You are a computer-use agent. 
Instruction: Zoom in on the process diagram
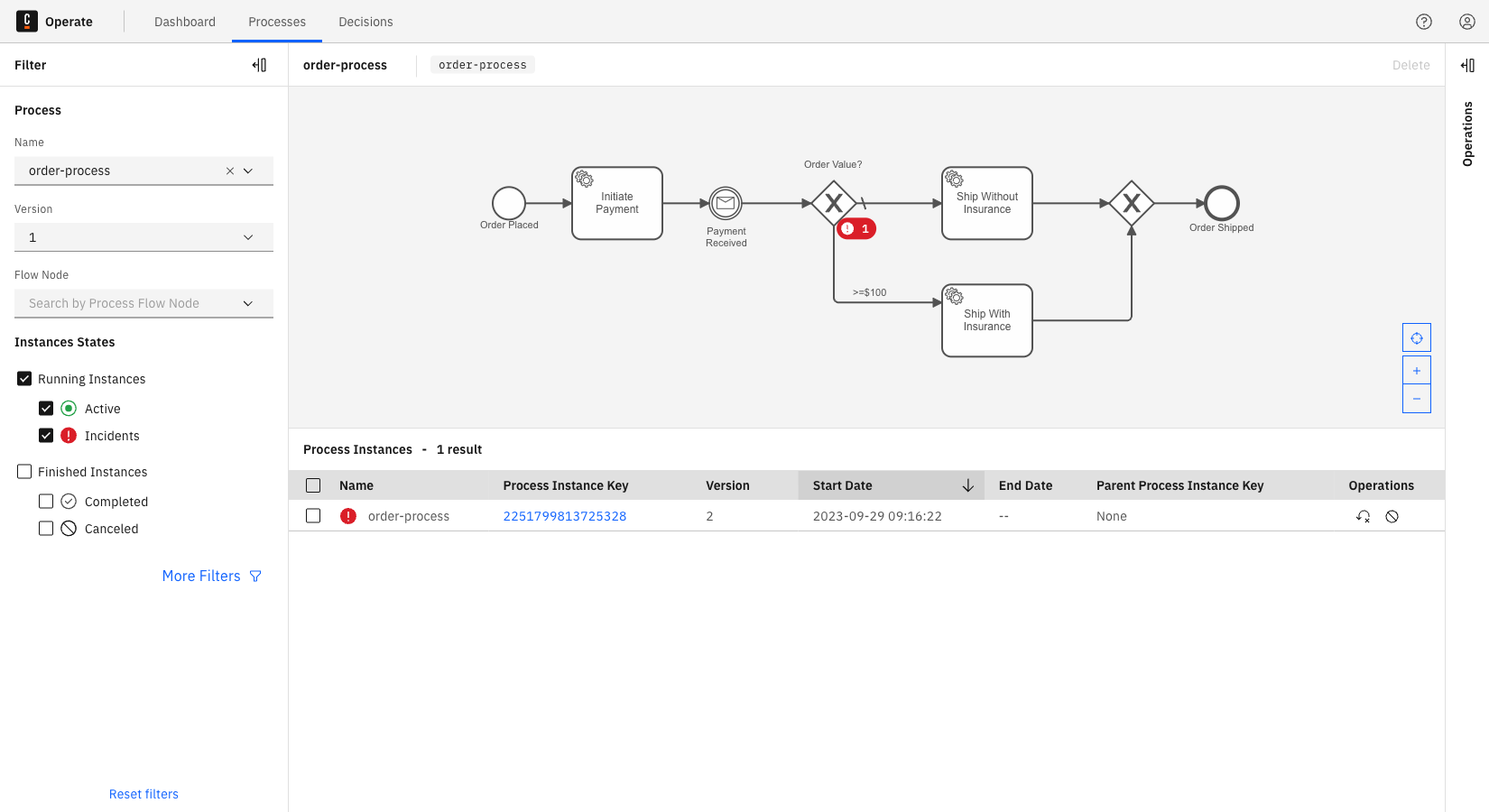[x=1416, y=369]
